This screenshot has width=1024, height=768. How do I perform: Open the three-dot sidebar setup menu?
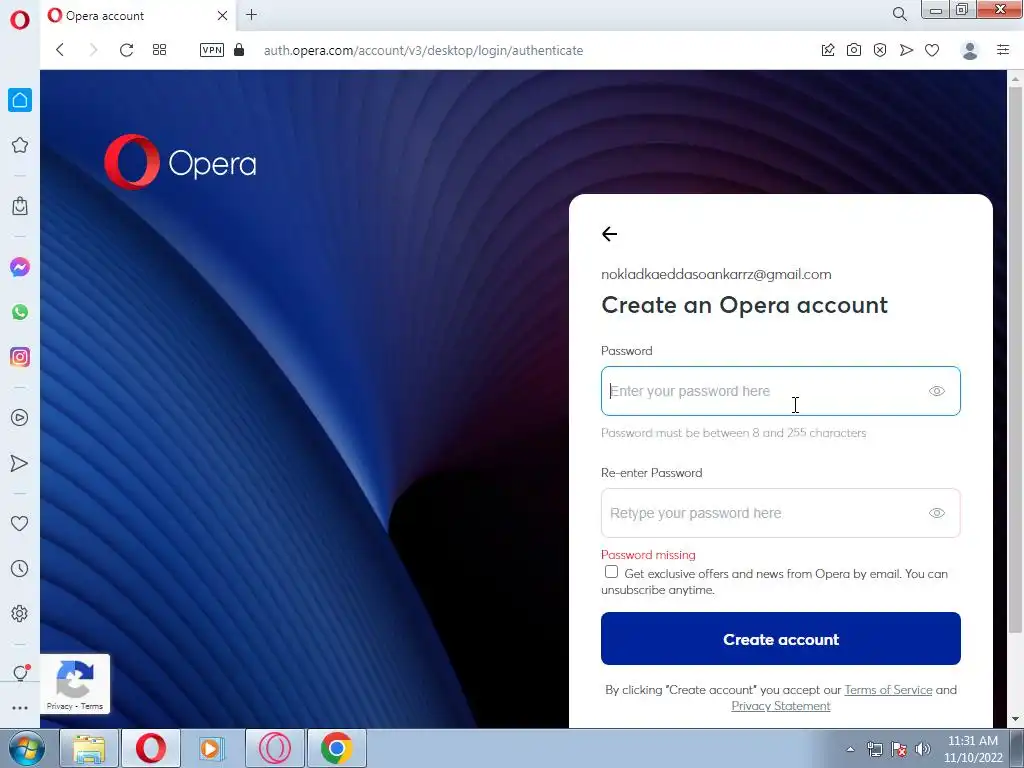[20, 707]
